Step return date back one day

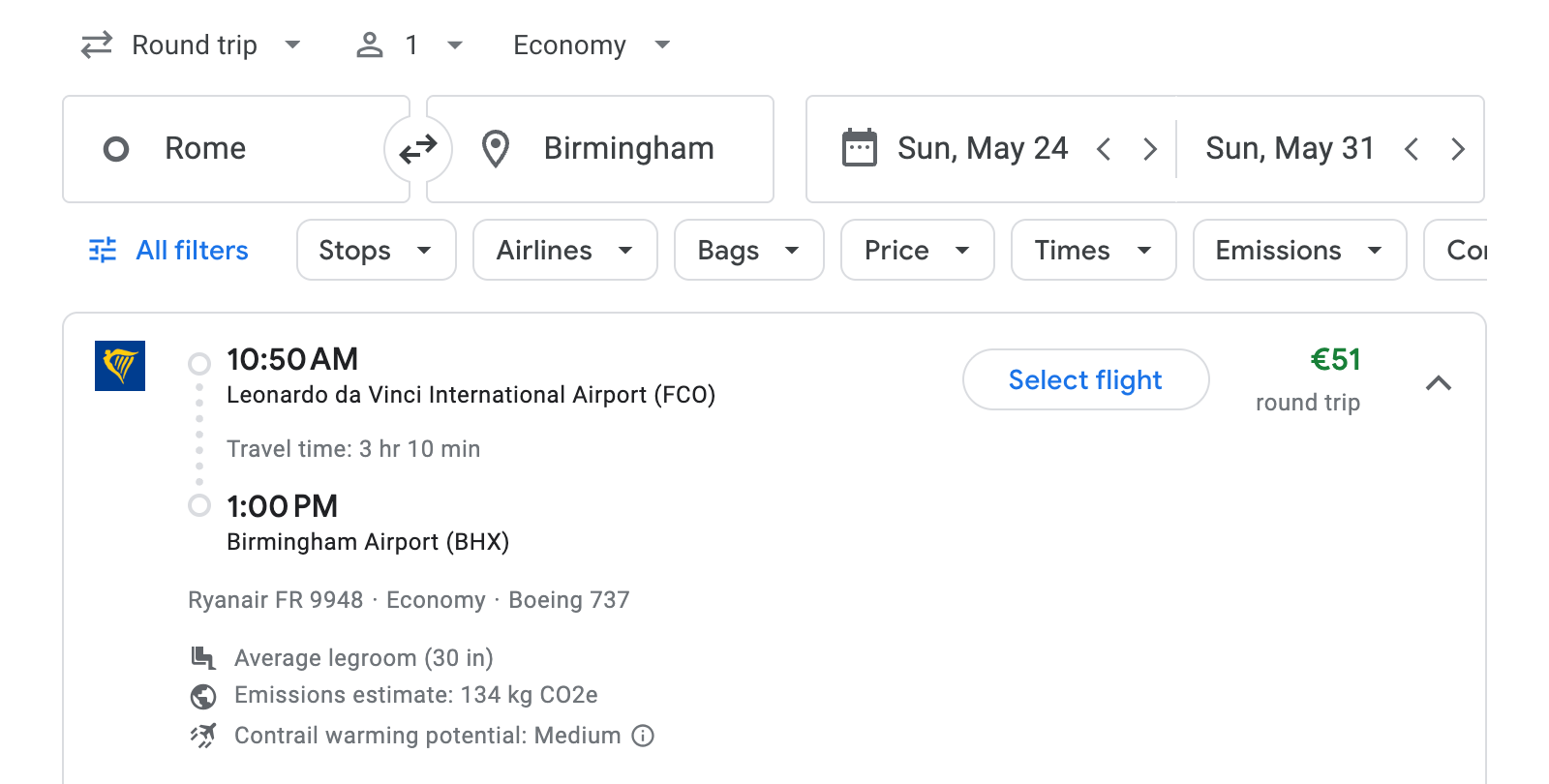point(1413,148)
